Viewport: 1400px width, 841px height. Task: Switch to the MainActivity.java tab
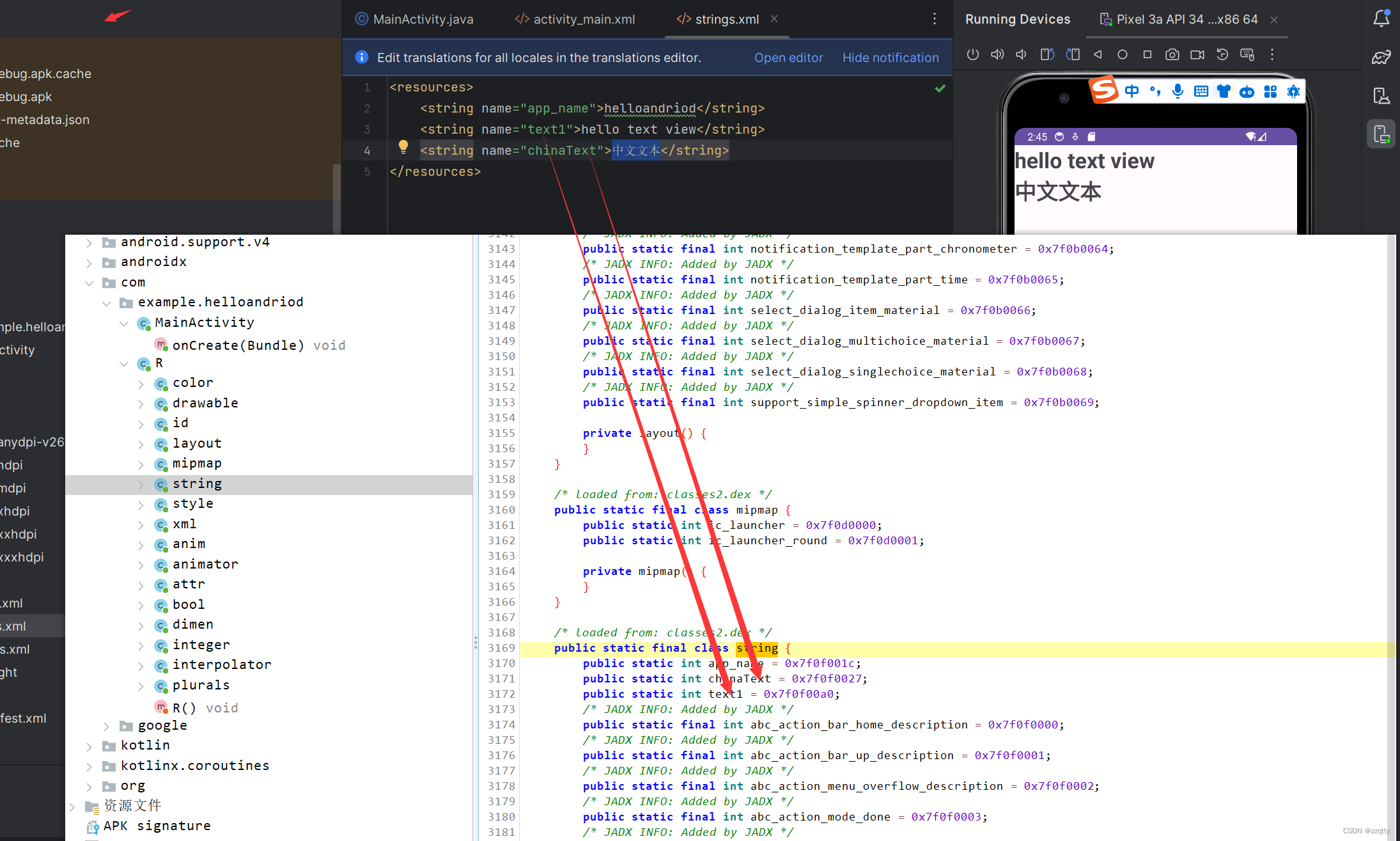(x=422, y=19)
